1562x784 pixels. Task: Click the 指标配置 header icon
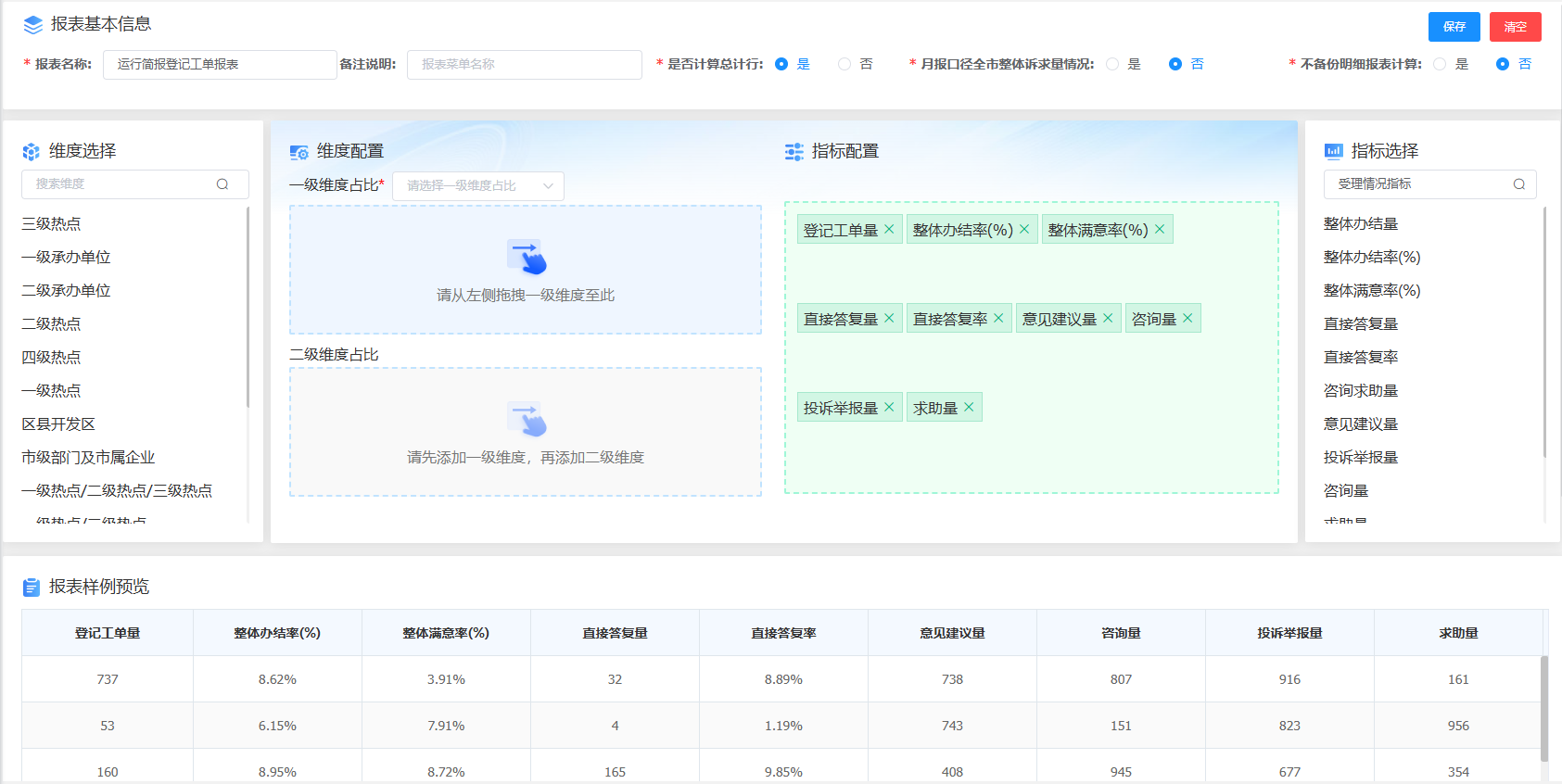(x=794, y=152)
